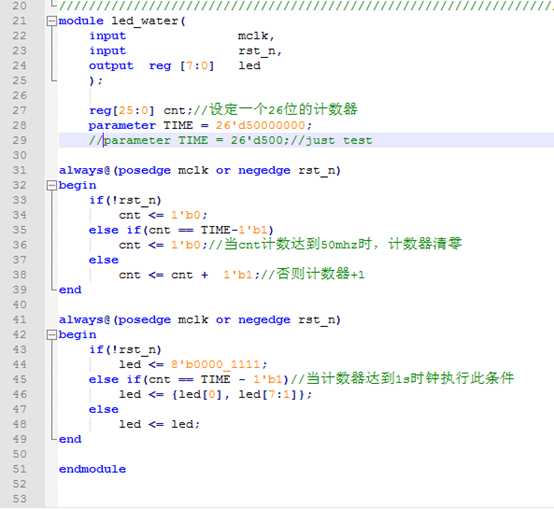Click 'posedge' on line 41
Screen dimensions: 554x509
144,320
